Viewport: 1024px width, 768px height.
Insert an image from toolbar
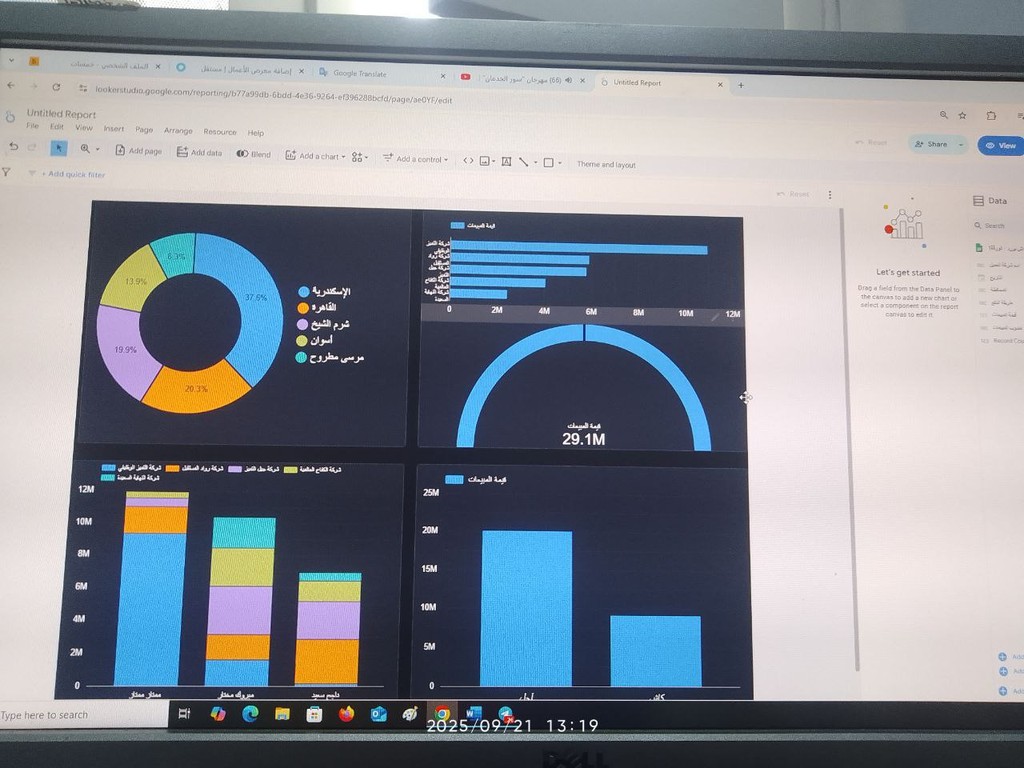[485, 161]
